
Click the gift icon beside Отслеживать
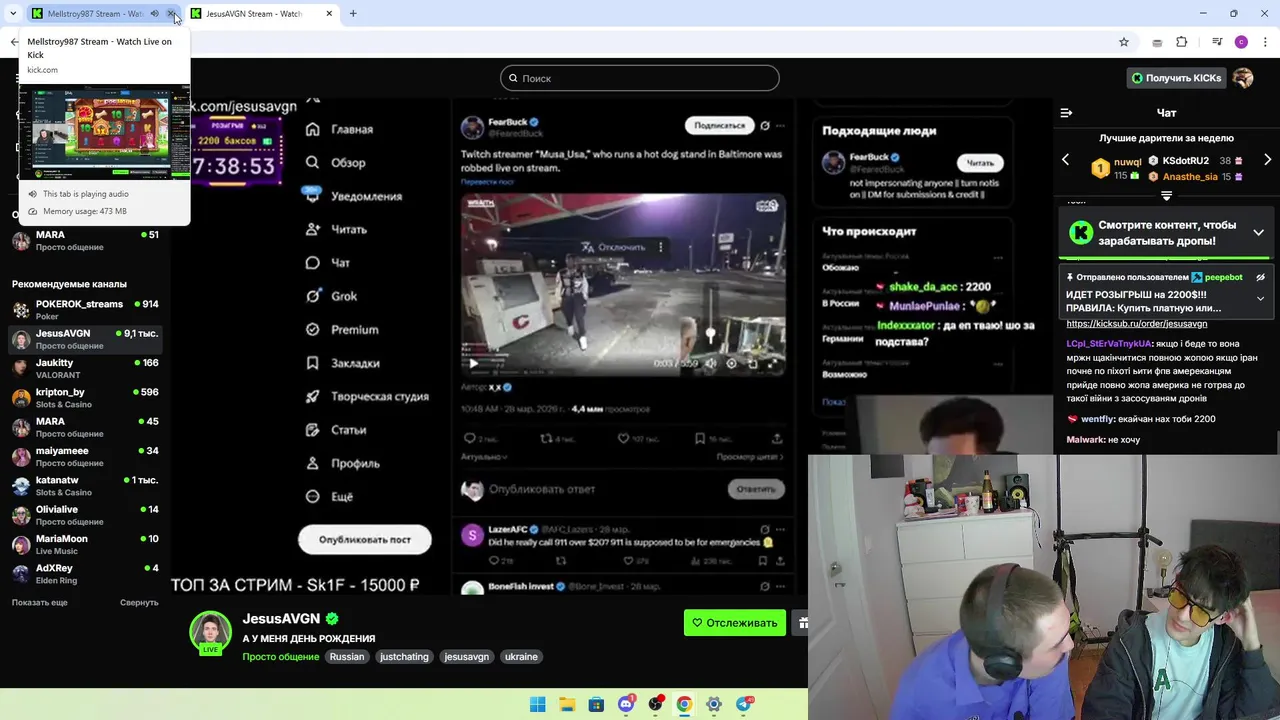click(x=801, y=623)
